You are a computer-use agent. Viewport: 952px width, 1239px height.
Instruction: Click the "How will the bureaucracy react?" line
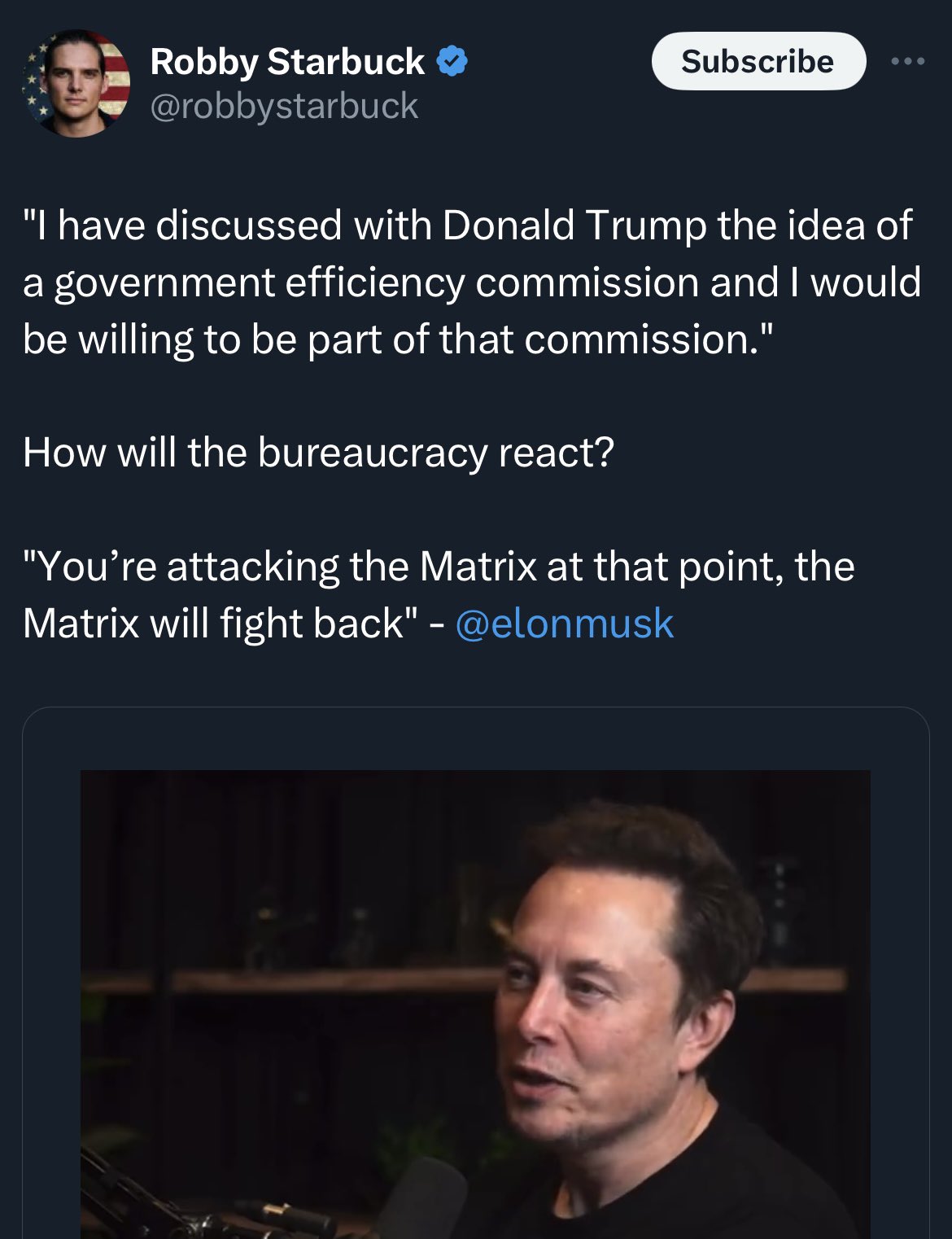tap(318, 453)
